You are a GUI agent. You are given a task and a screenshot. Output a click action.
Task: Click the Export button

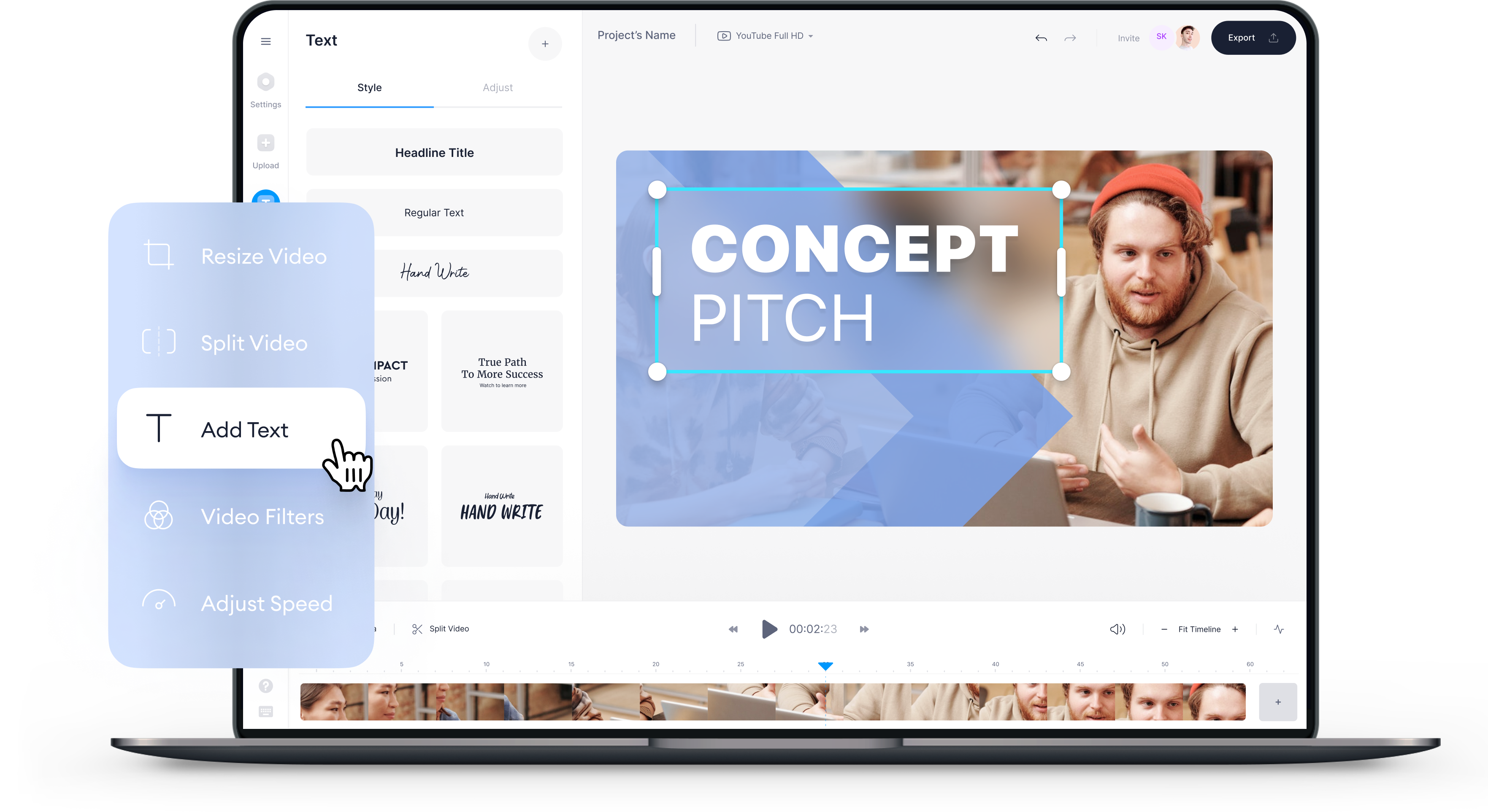point(1250,37)
